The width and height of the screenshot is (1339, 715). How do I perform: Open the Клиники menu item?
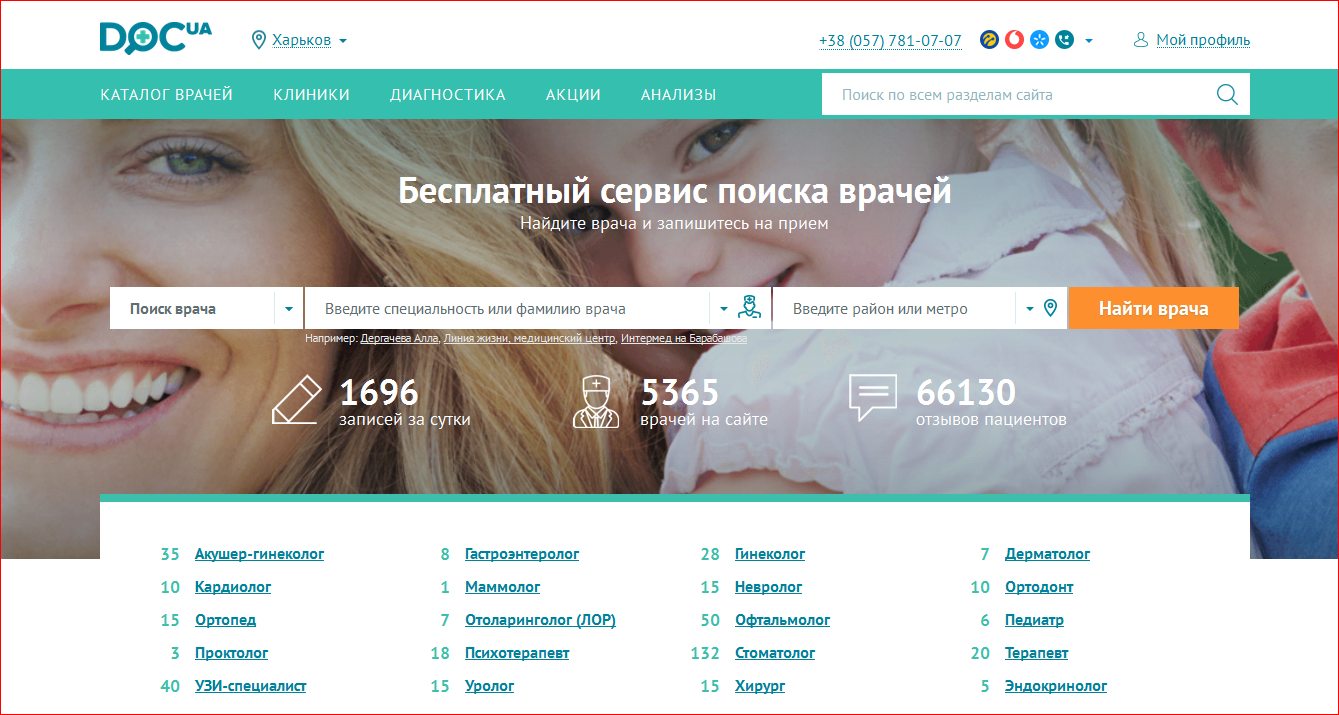pos(311,95)
